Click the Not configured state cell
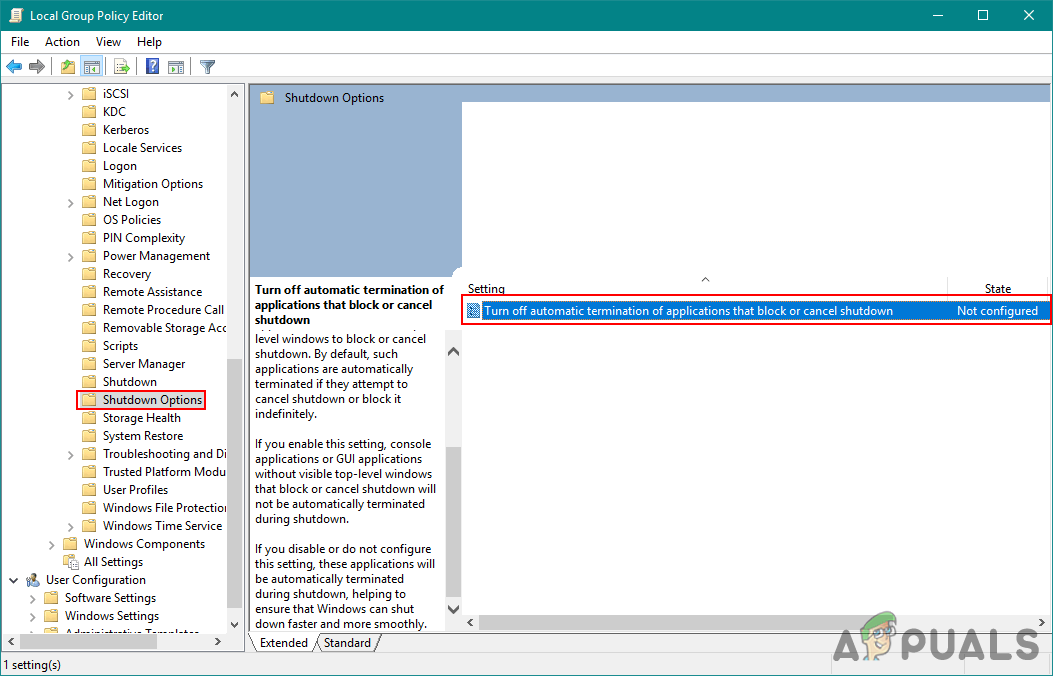 point(997,311)
